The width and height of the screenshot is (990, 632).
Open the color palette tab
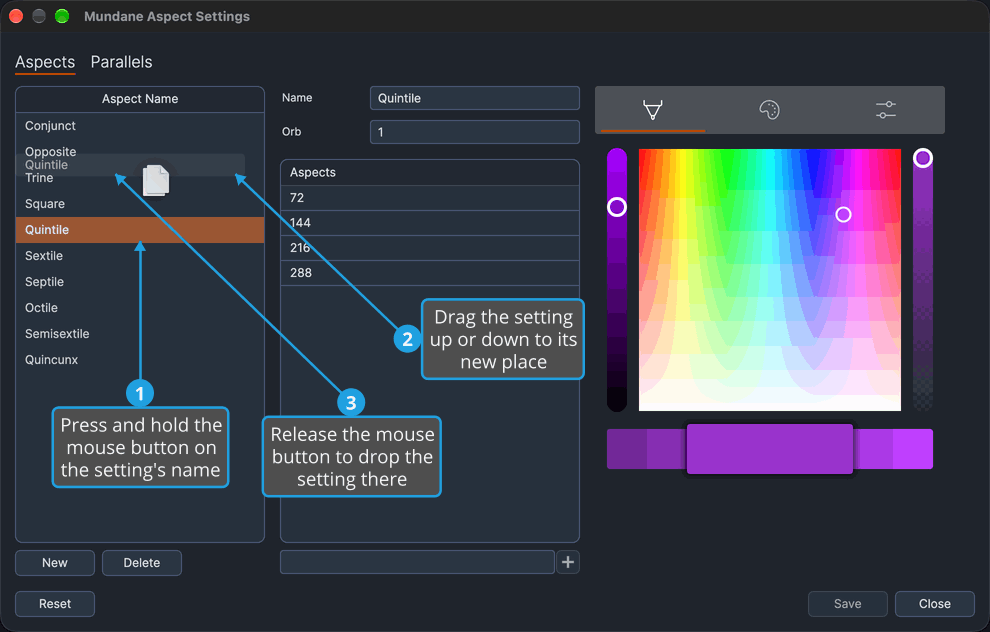[769, 110]
